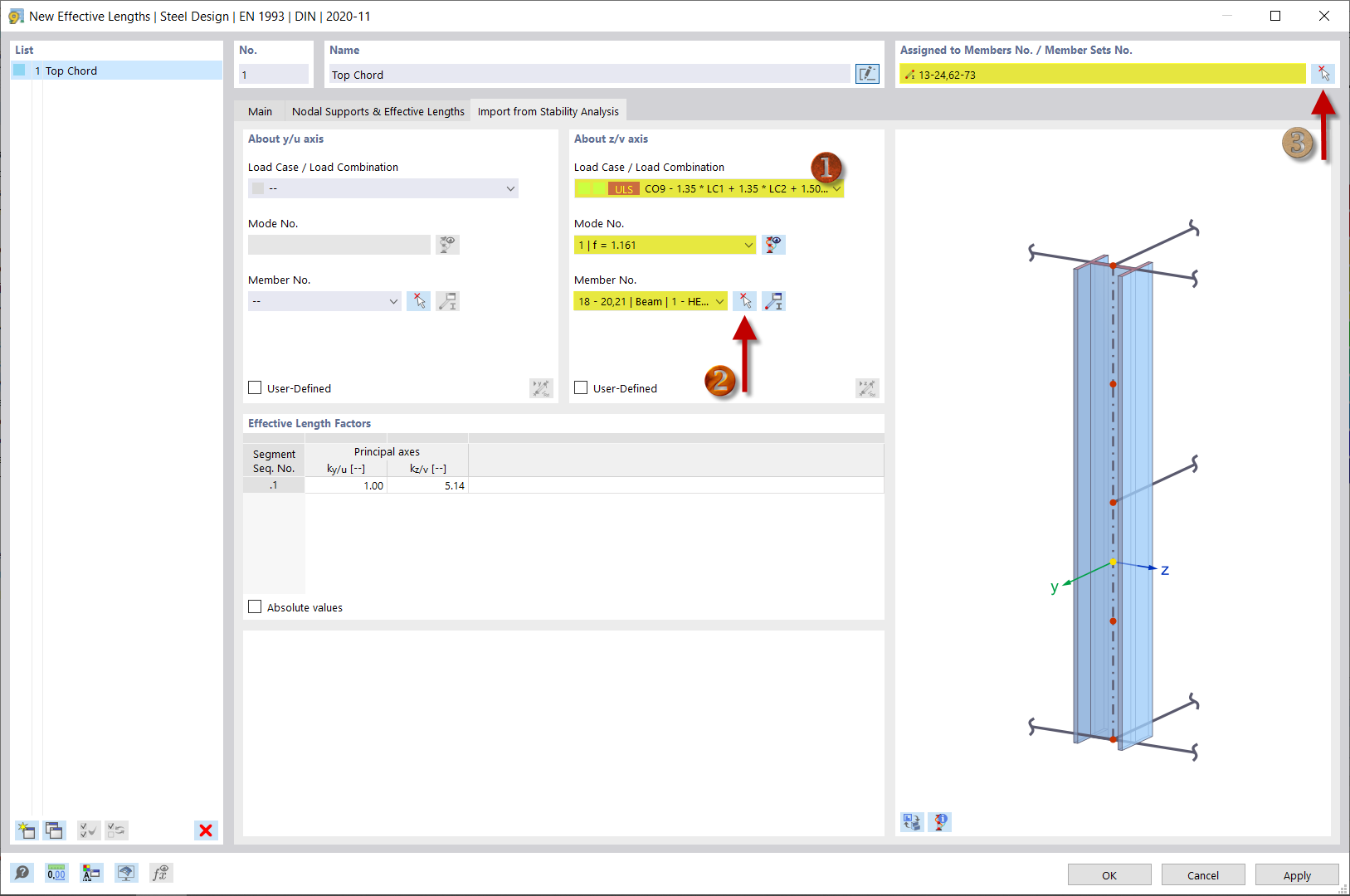Change display units via 0.00 icon

pos(56,873)
